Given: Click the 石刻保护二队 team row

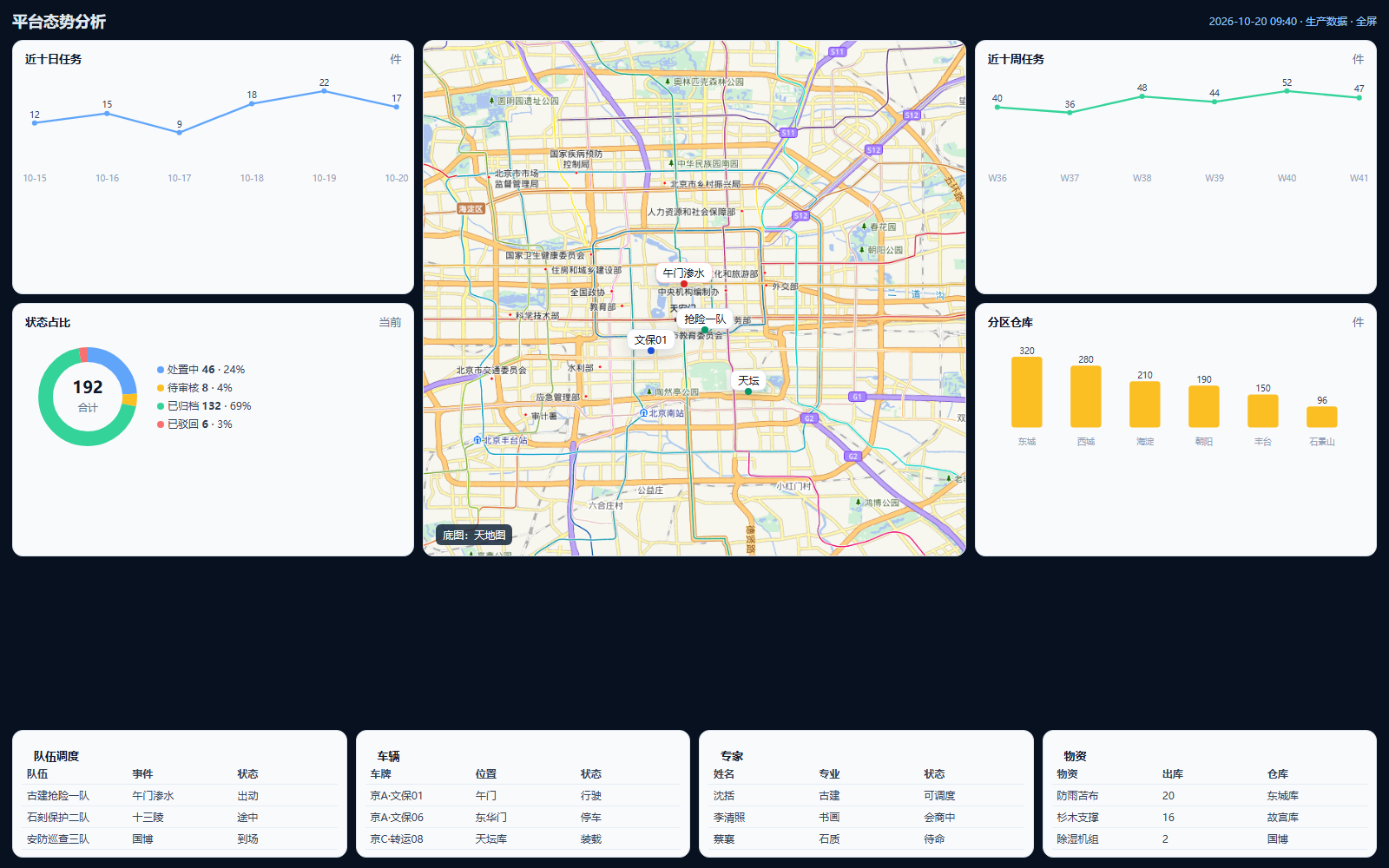Looking at the screenshot, I should click(180, 818).
